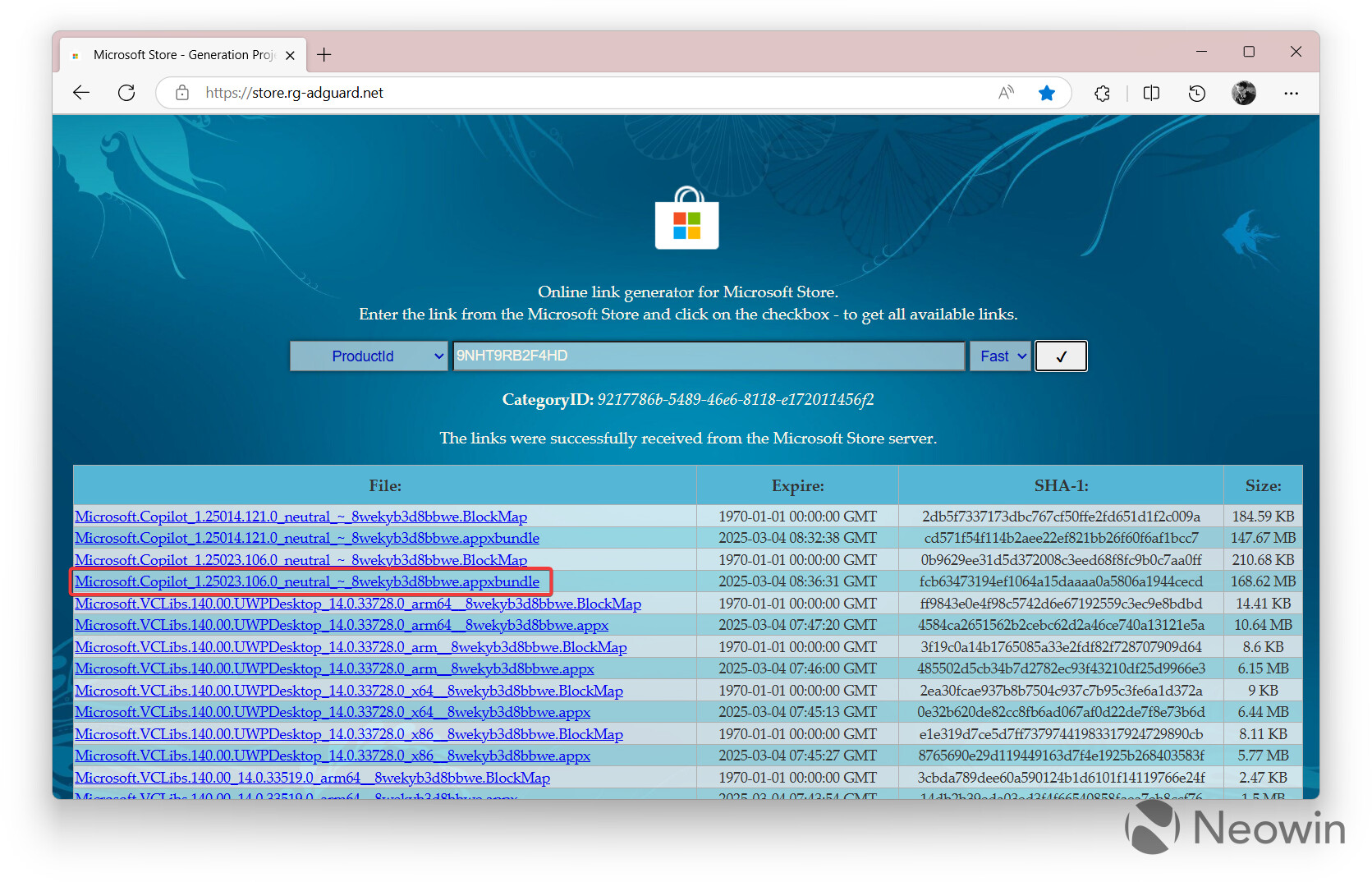
Task: Open the ProductId type dropdown
Action: pyautogui.click(x=369, y=356)
